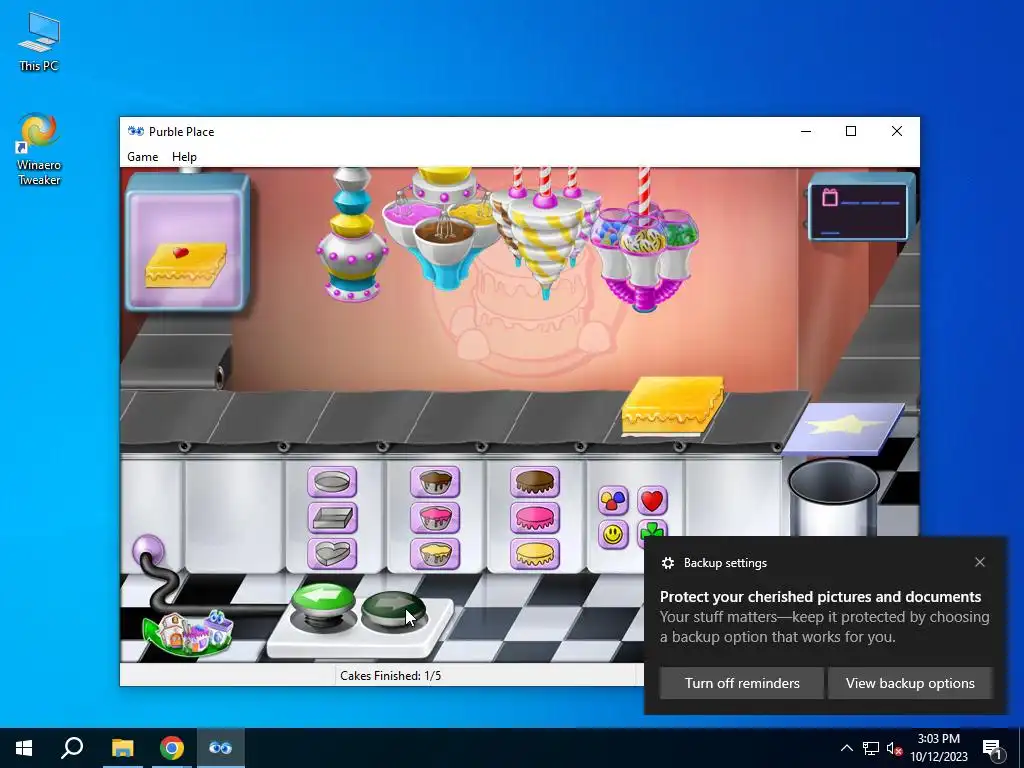Select the heart-shaped cake pan
Viewport: 1024px width, 768px height.
pos(332,554)
